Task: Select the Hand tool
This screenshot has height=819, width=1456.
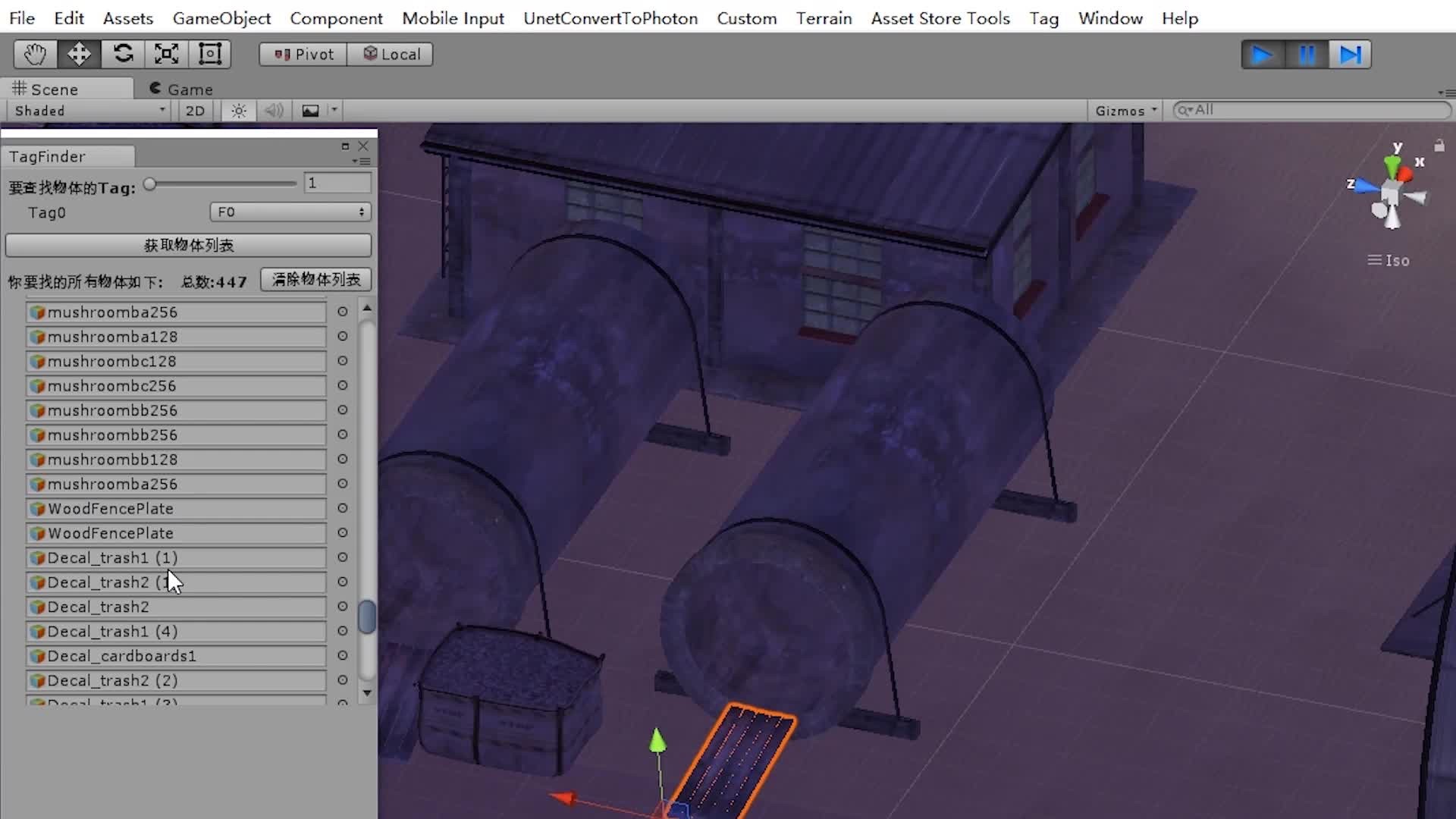Action: pos(35,54)
